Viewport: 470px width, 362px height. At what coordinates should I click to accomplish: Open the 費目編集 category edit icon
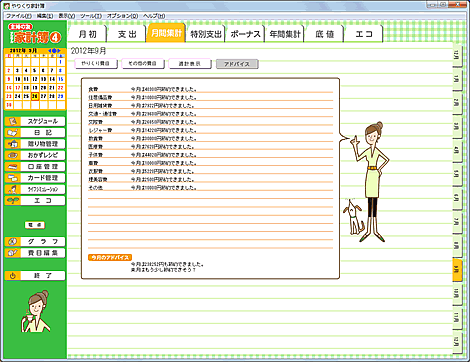(13, 253)
